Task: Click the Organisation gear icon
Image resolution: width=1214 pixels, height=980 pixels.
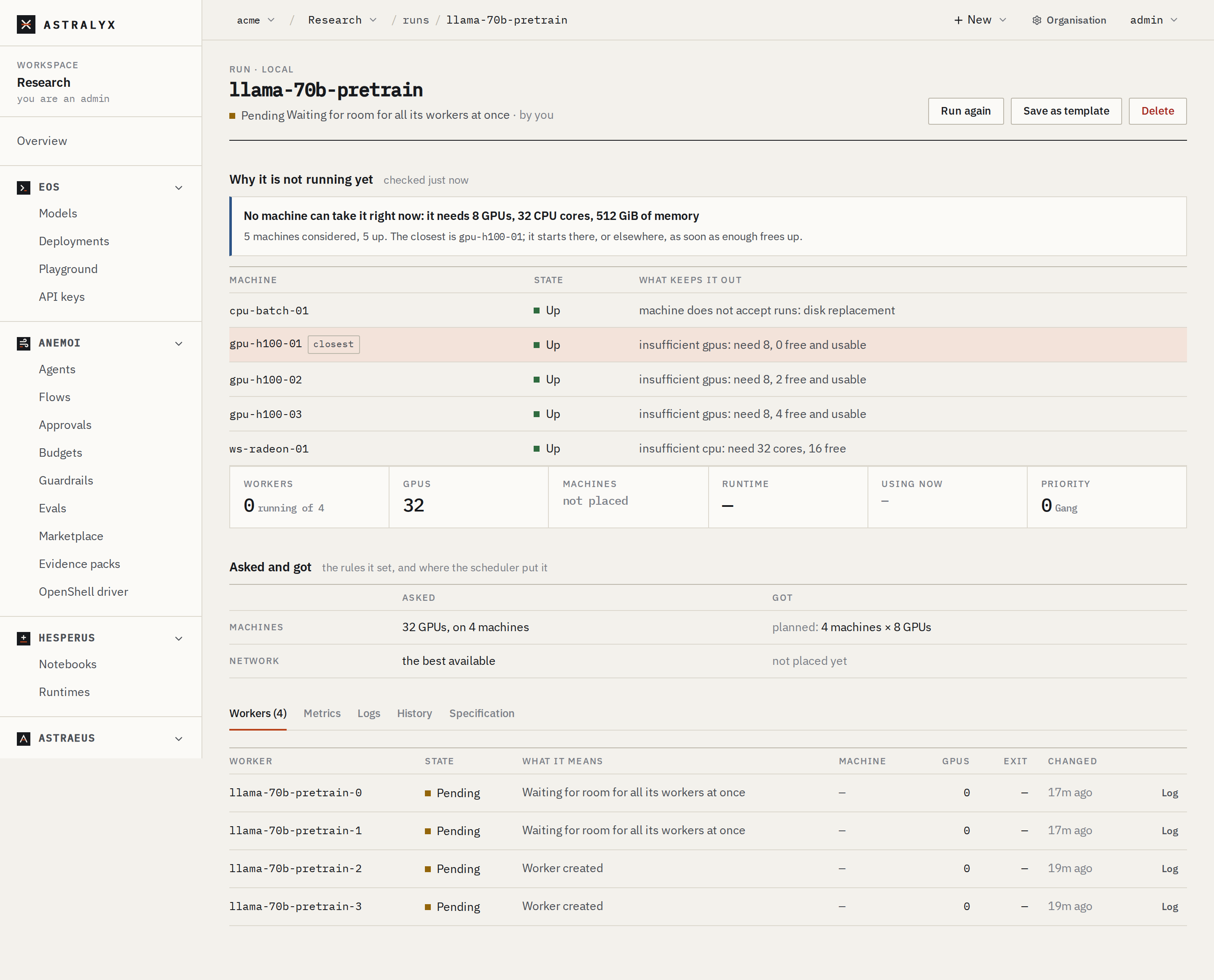Action: point(1037,20)
